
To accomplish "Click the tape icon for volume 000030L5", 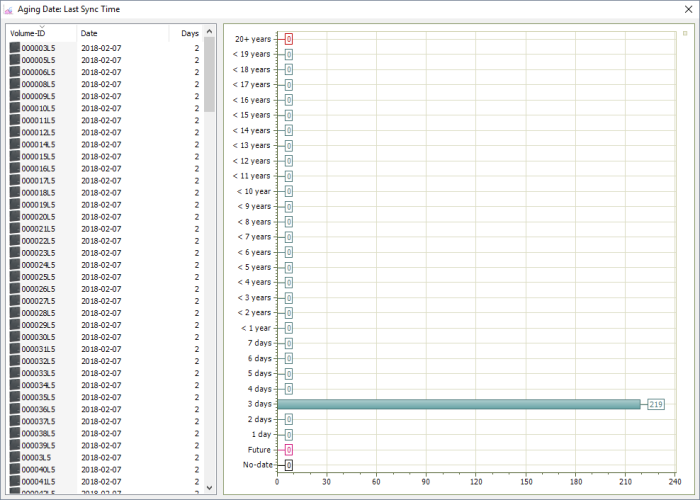I will tap(15, 337).
